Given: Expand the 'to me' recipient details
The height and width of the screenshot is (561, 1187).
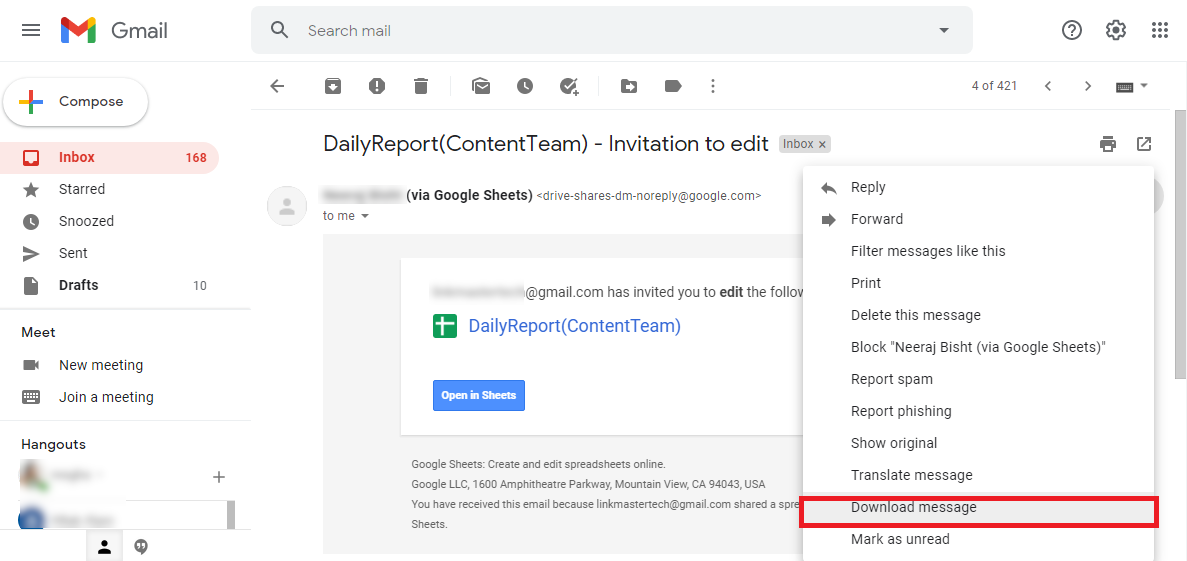Looking at the screenshot, I should pyautogui.click(x=365, y=217).
